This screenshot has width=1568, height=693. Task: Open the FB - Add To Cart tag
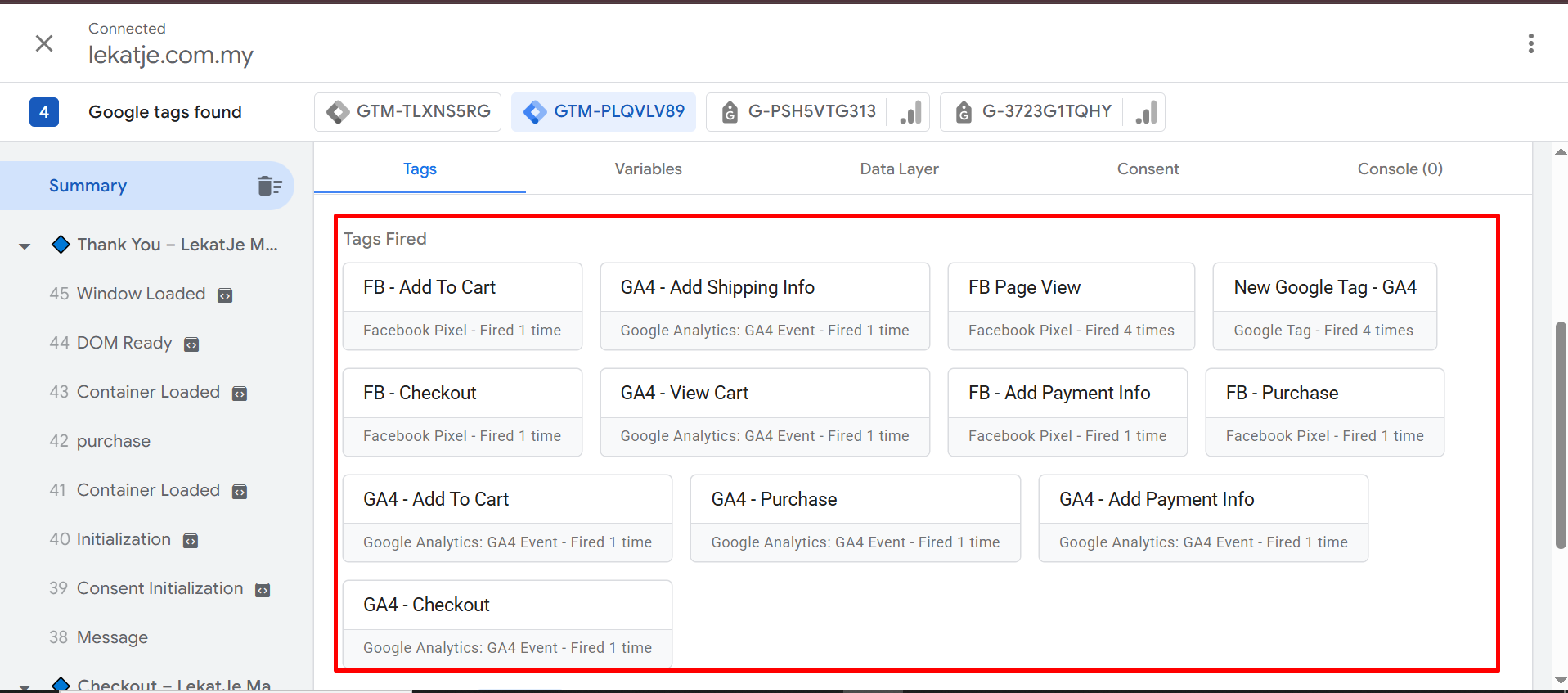[x=462, y=306]
